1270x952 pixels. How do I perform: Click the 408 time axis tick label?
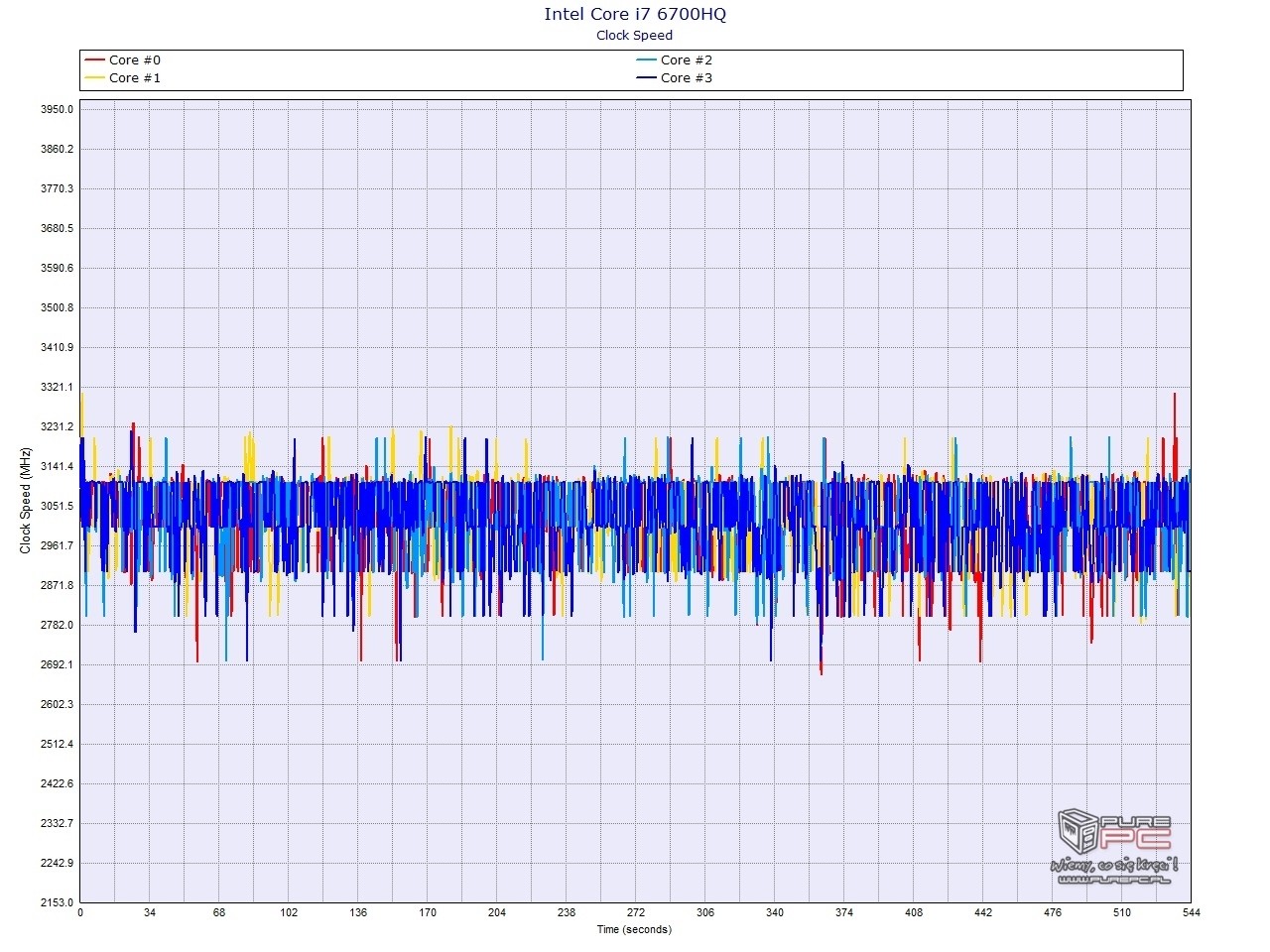[914, 913]
